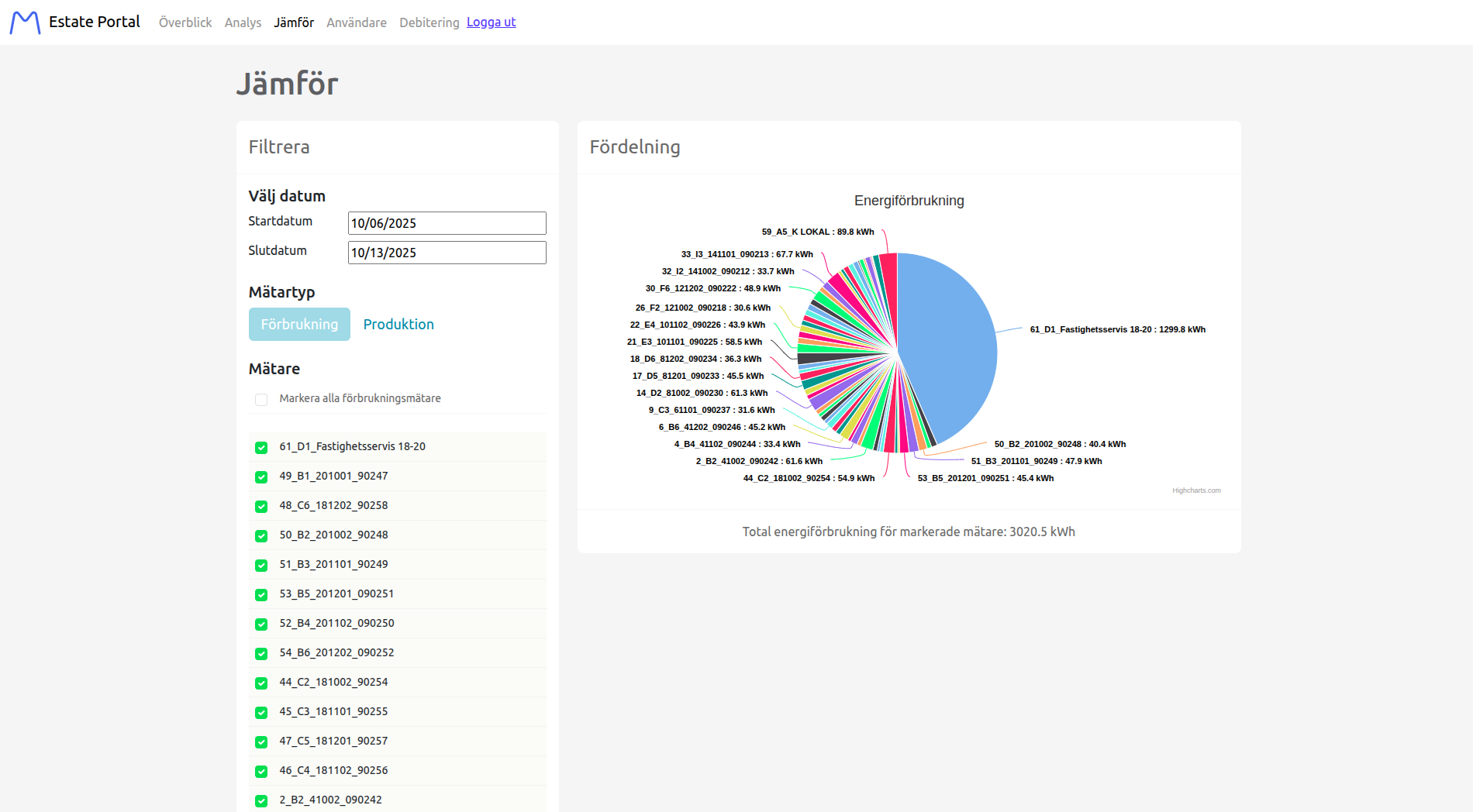Go to the Analys page

243,22
